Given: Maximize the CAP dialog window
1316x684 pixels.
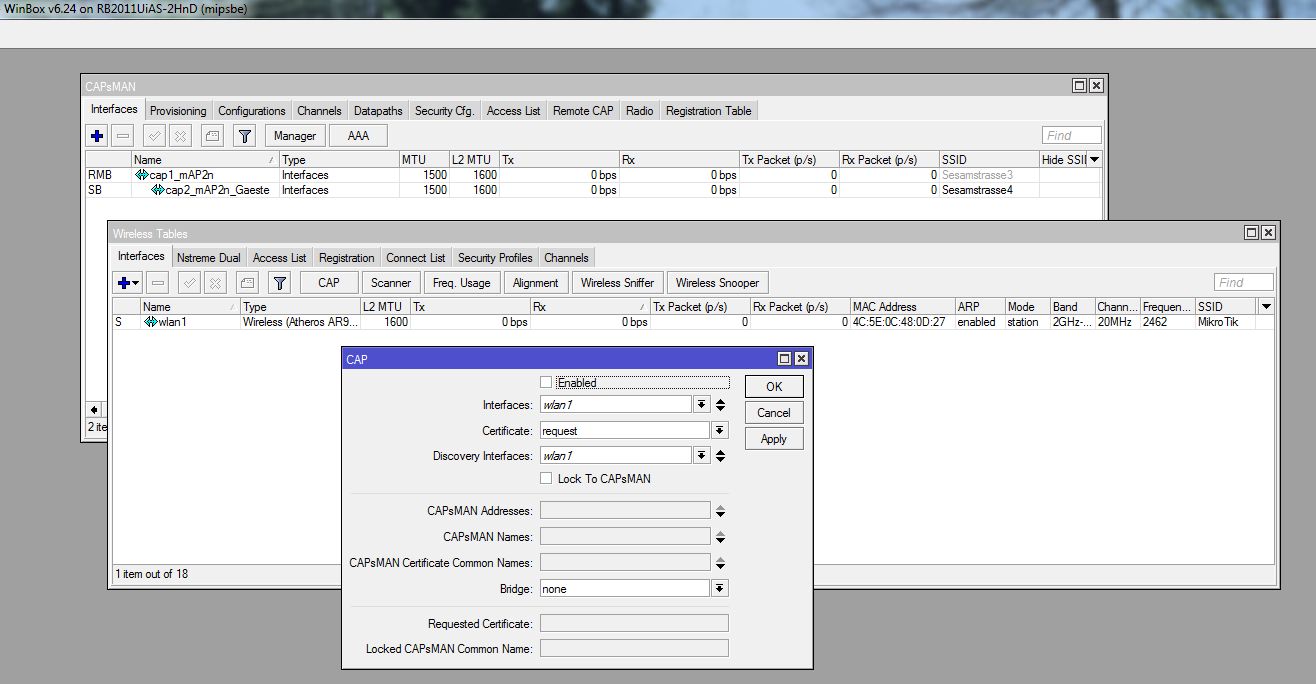Looking at the screenshot, I should (x=785, y=359).
